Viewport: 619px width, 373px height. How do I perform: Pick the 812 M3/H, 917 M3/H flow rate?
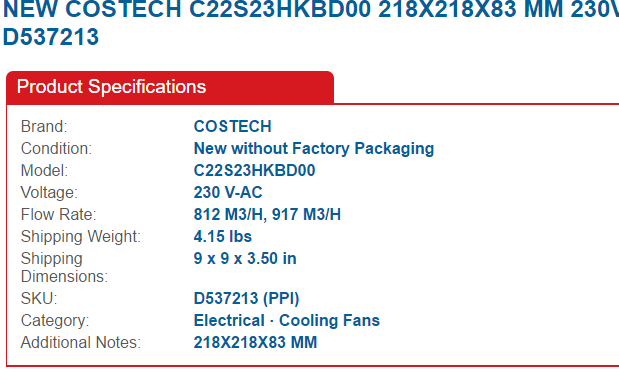[x=267, y=215]
